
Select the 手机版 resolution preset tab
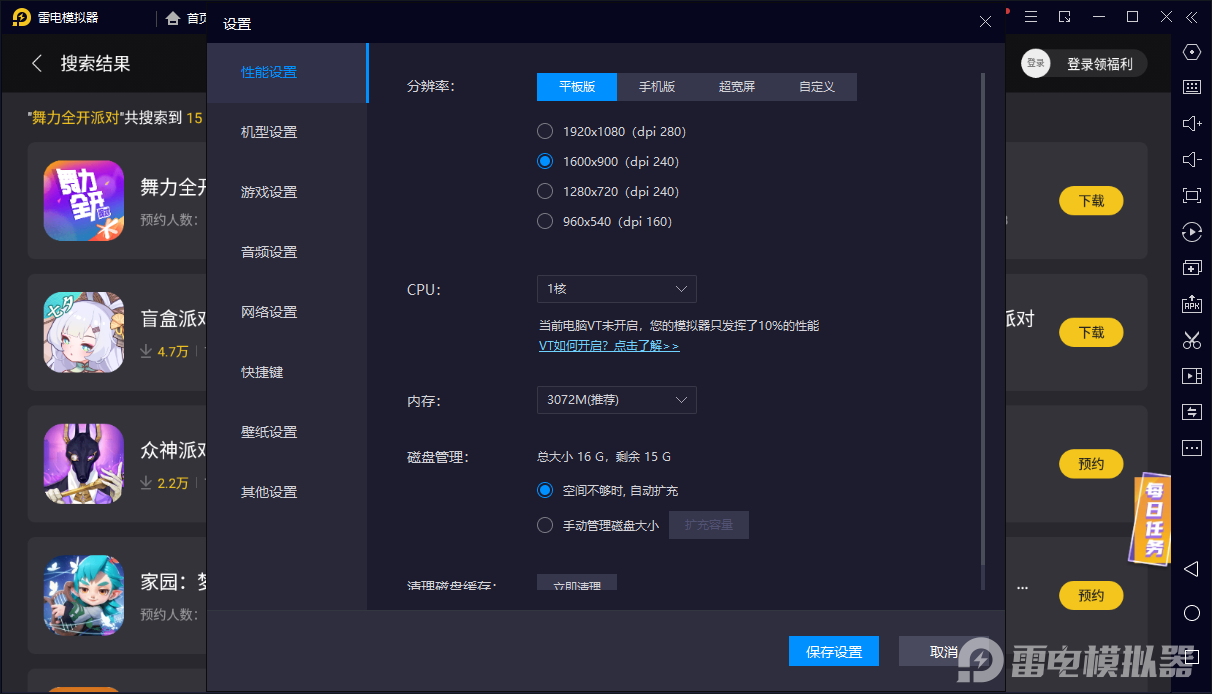657,87
